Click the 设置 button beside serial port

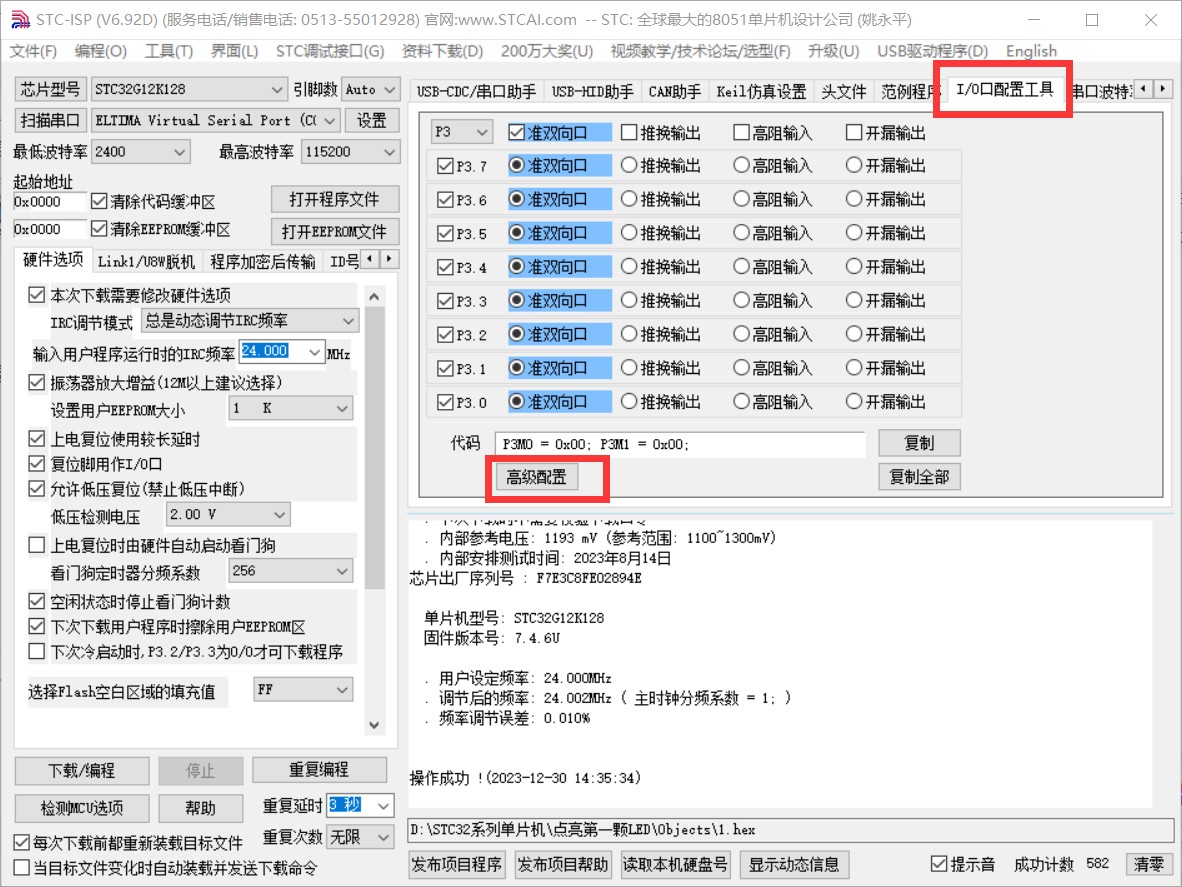[x=371, y=121]
